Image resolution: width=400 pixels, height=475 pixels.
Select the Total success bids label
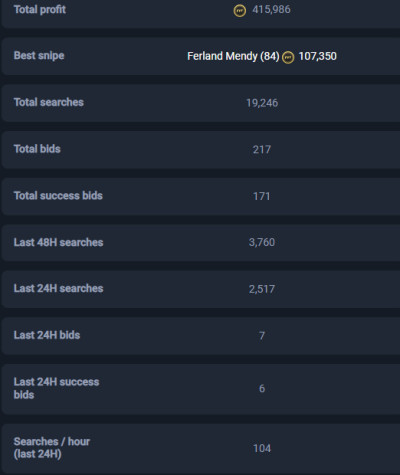(x=58, y=196)
